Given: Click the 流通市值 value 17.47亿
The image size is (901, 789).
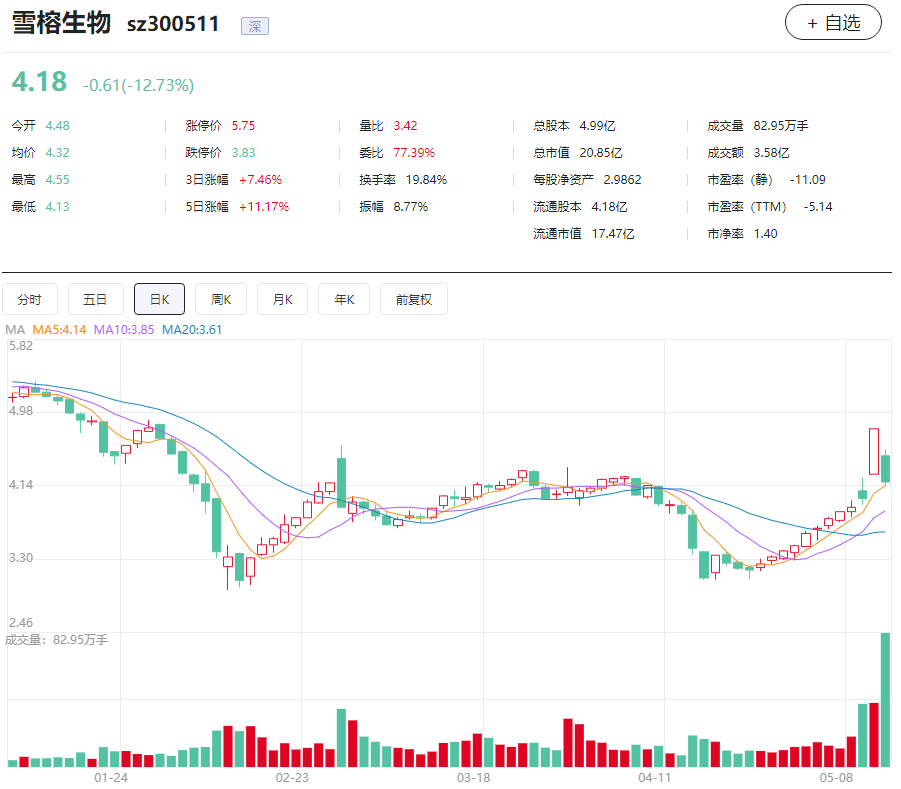Looking at the screenshot, I should [x=613, y=234].
